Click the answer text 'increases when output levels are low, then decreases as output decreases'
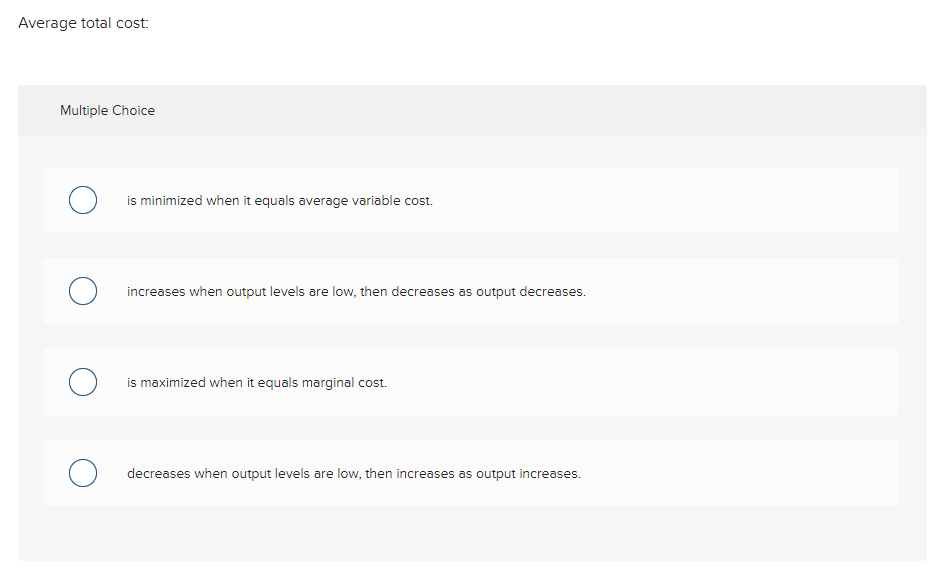Screen dimensions: 946x576 (356, 291)
